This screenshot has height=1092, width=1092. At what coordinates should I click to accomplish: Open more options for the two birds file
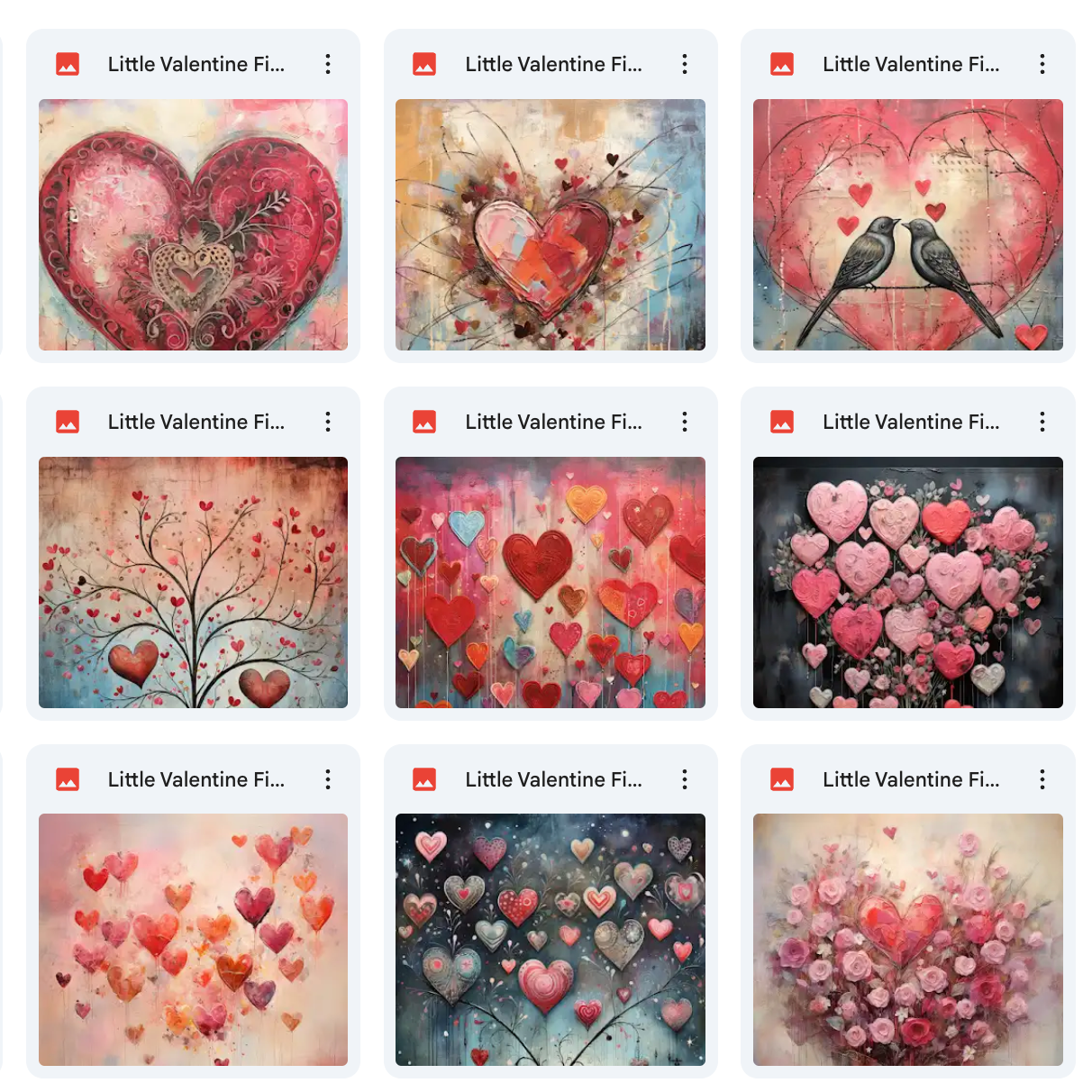click(1042, 64)
